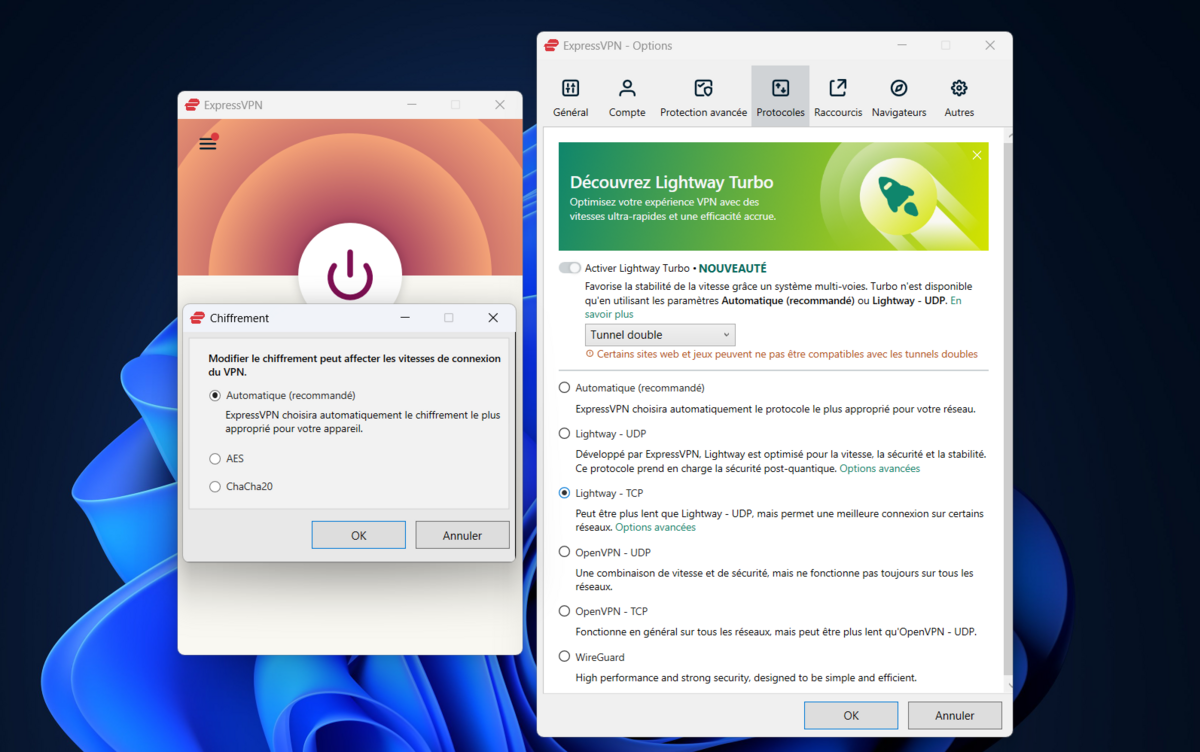Image resolution: width=1200 pixels, height=752 pixels.
Task: Click the ExpressVPN logo in Options titlebar
Action: click(x=550, y=45)
